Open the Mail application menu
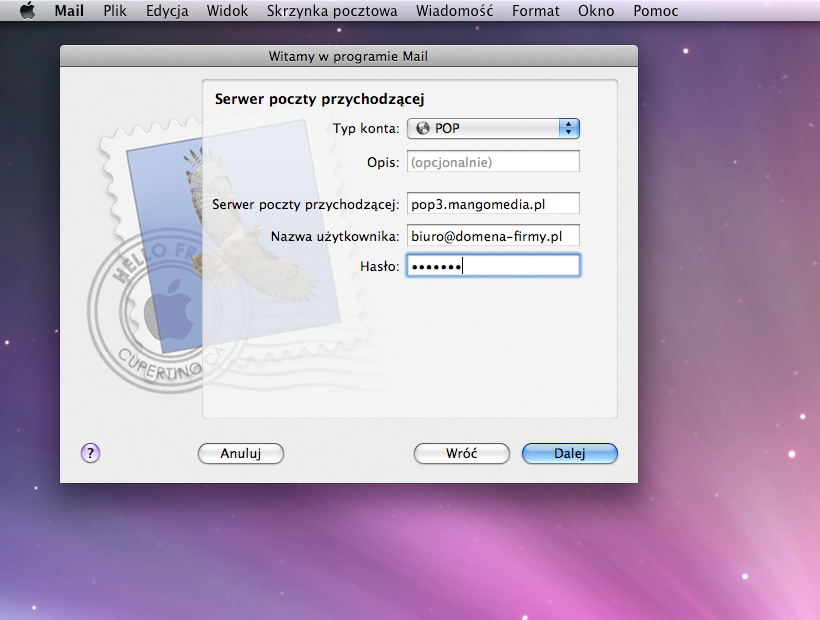Viewport: 820px width, 620px height. (x=69, y=10)
